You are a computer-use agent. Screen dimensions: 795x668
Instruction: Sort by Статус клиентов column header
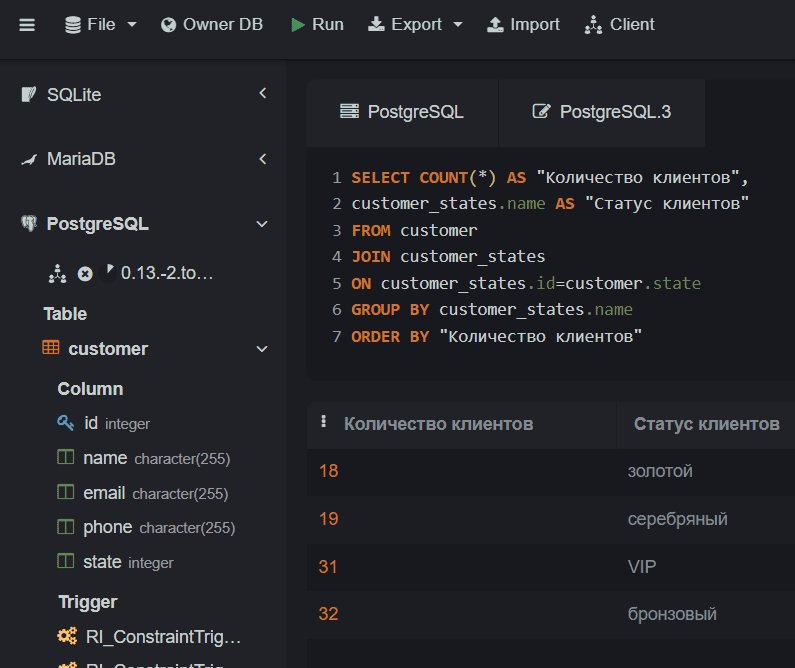[x=707, y=424]
